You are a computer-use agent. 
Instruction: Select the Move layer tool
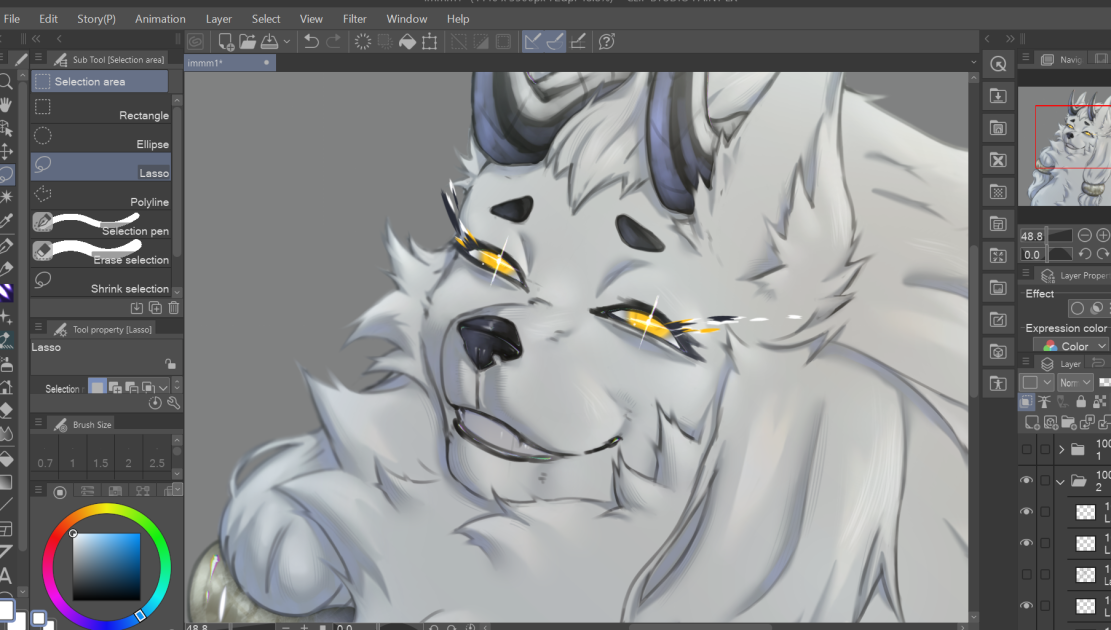(x=6, y=151)
